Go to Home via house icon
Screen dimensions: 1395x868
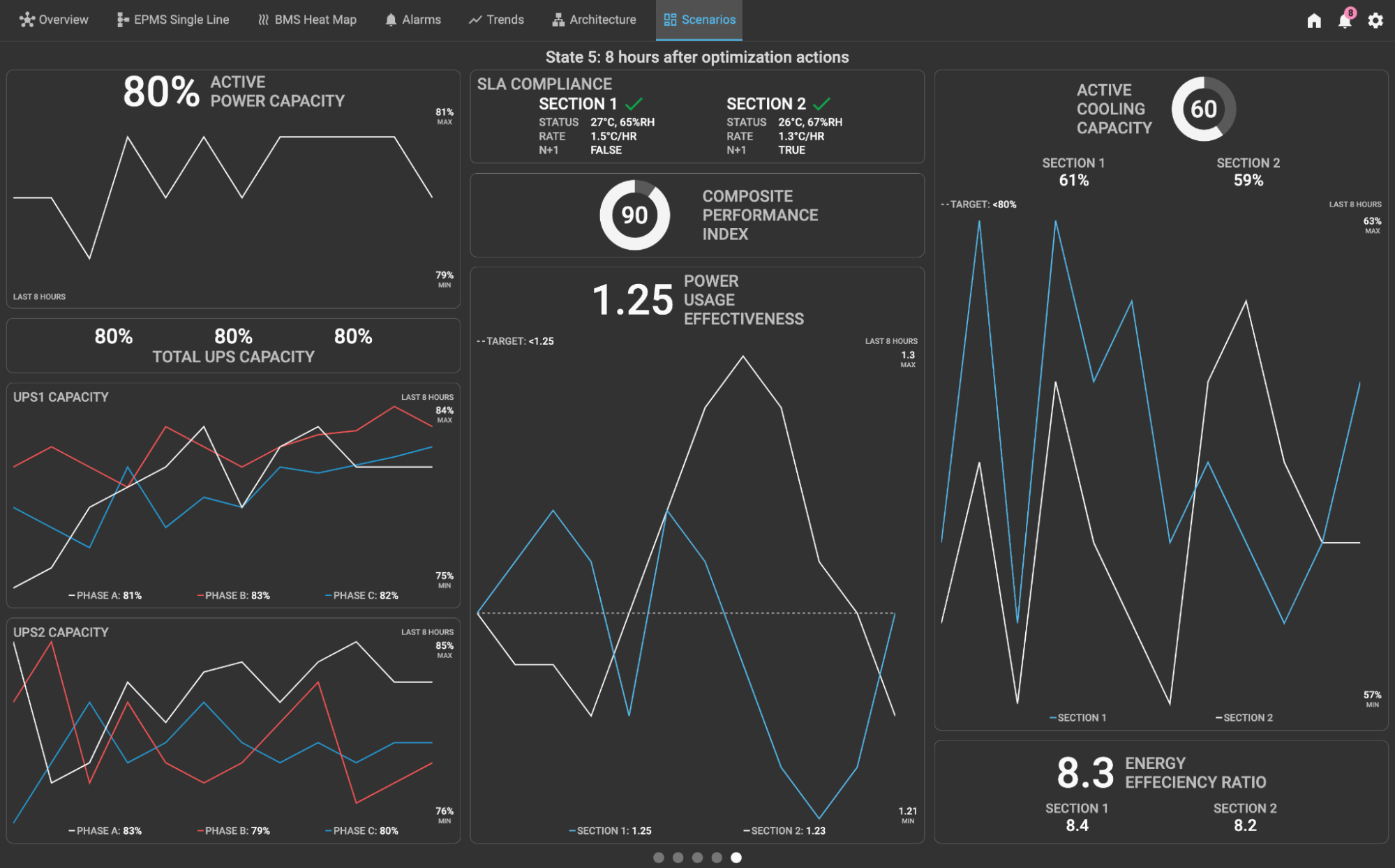(1314, 20)
